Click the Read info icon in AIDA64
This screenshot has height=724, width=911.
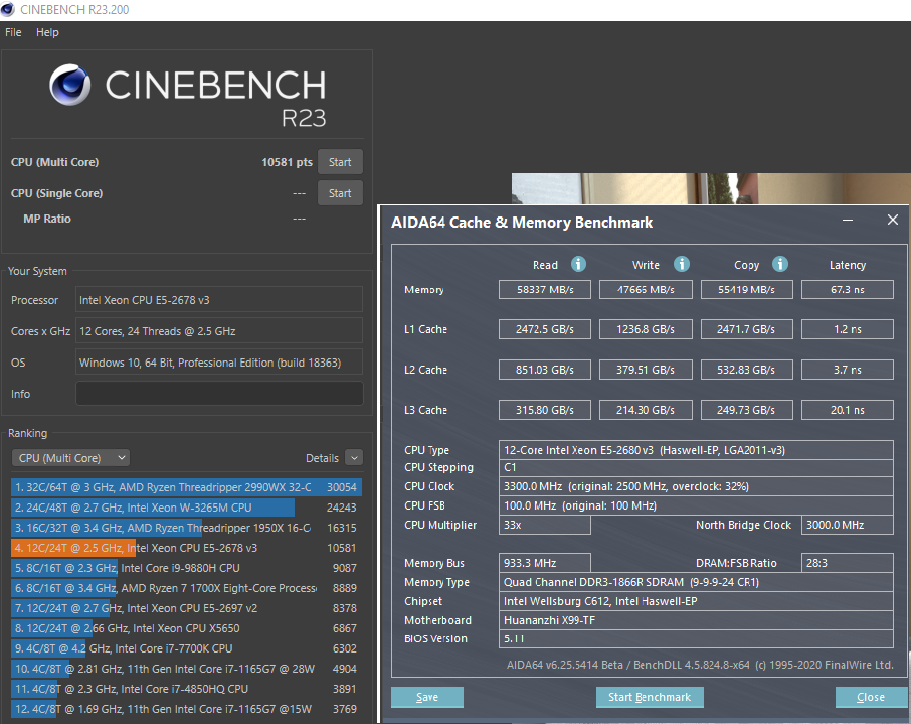click(578, 264)
